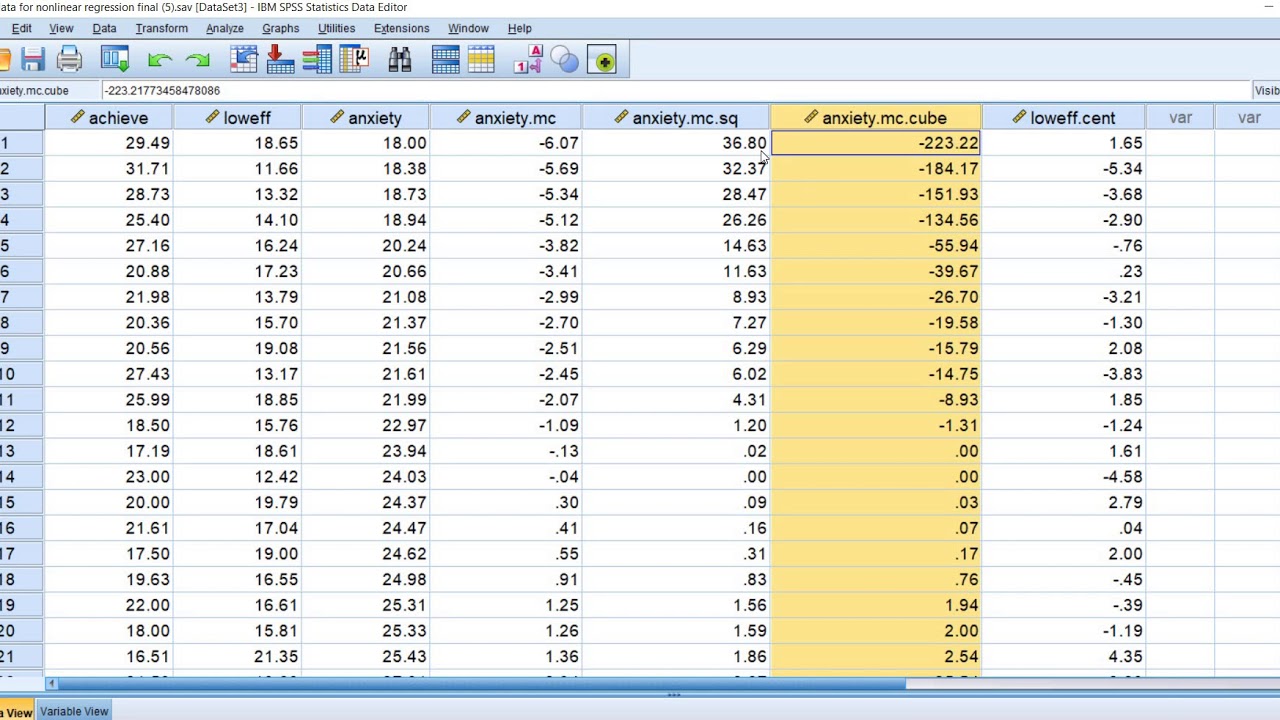Open the Graphs menu
1280x720 pixels.
[281, 28]
